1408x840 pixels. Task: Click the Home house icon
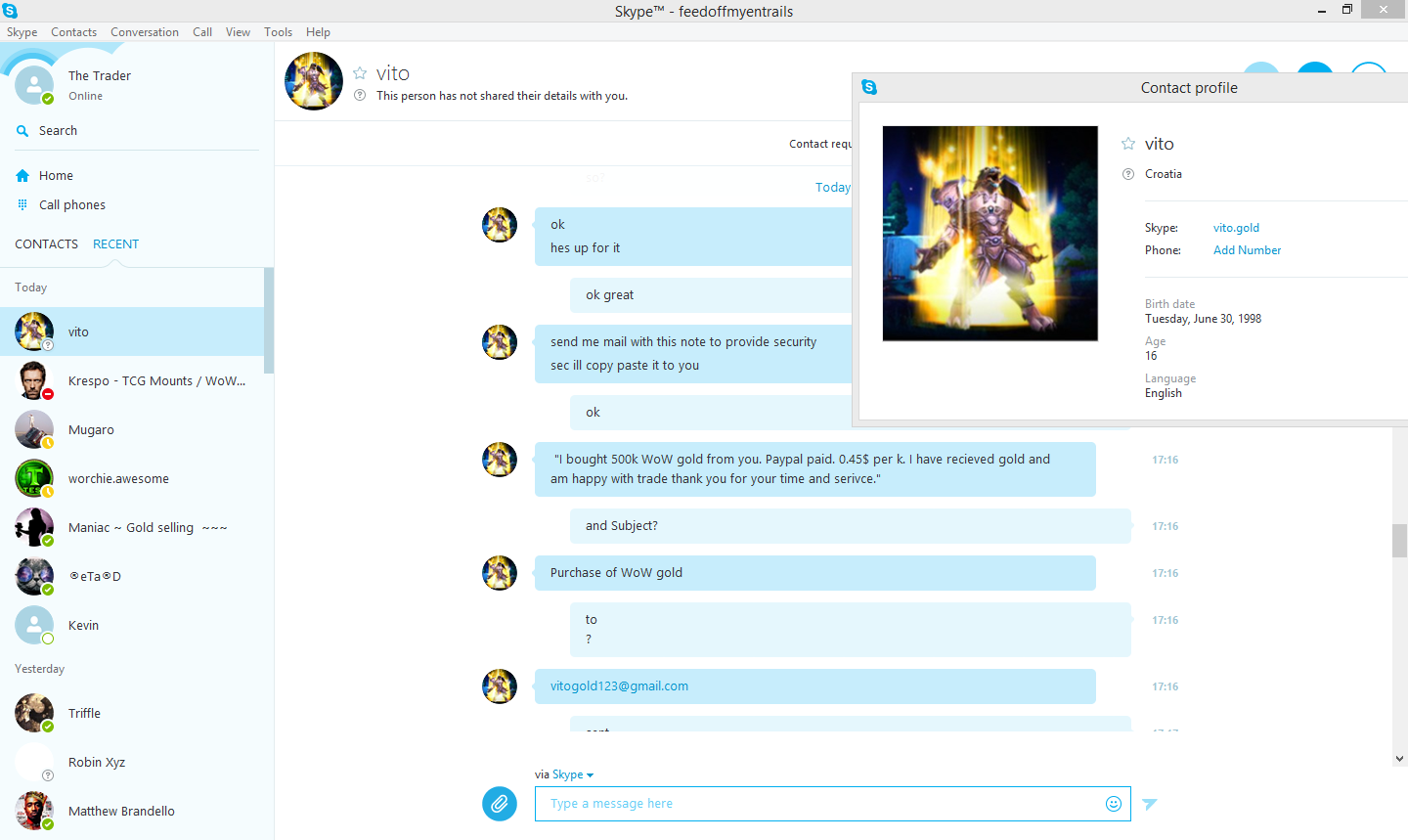click(x=22, y=176)
